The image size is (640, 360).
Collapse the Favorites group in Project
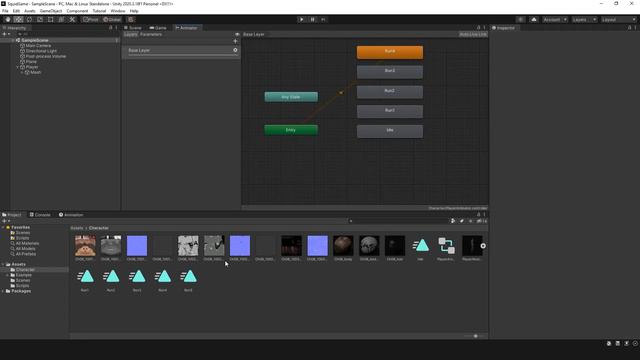(3, 227)
